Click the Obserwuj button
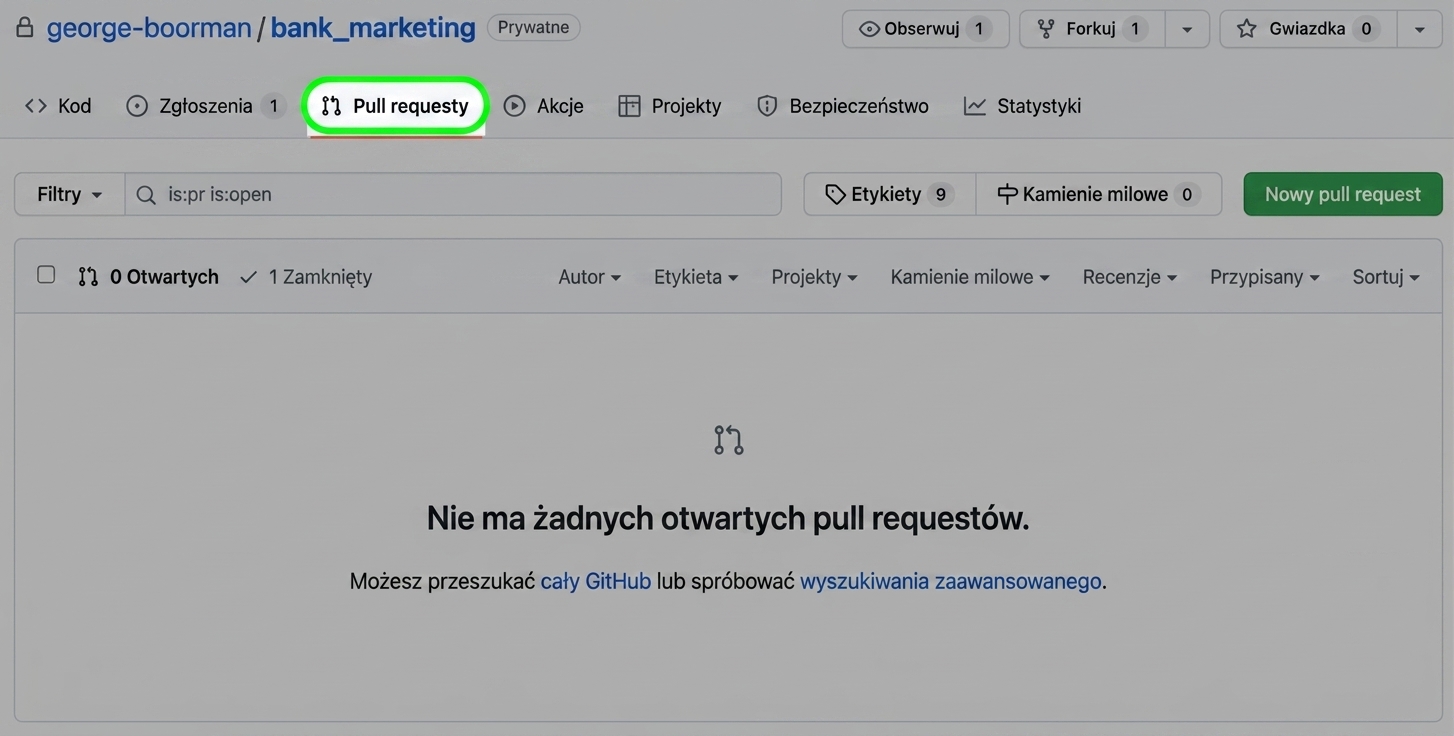 tap(925, 29)
